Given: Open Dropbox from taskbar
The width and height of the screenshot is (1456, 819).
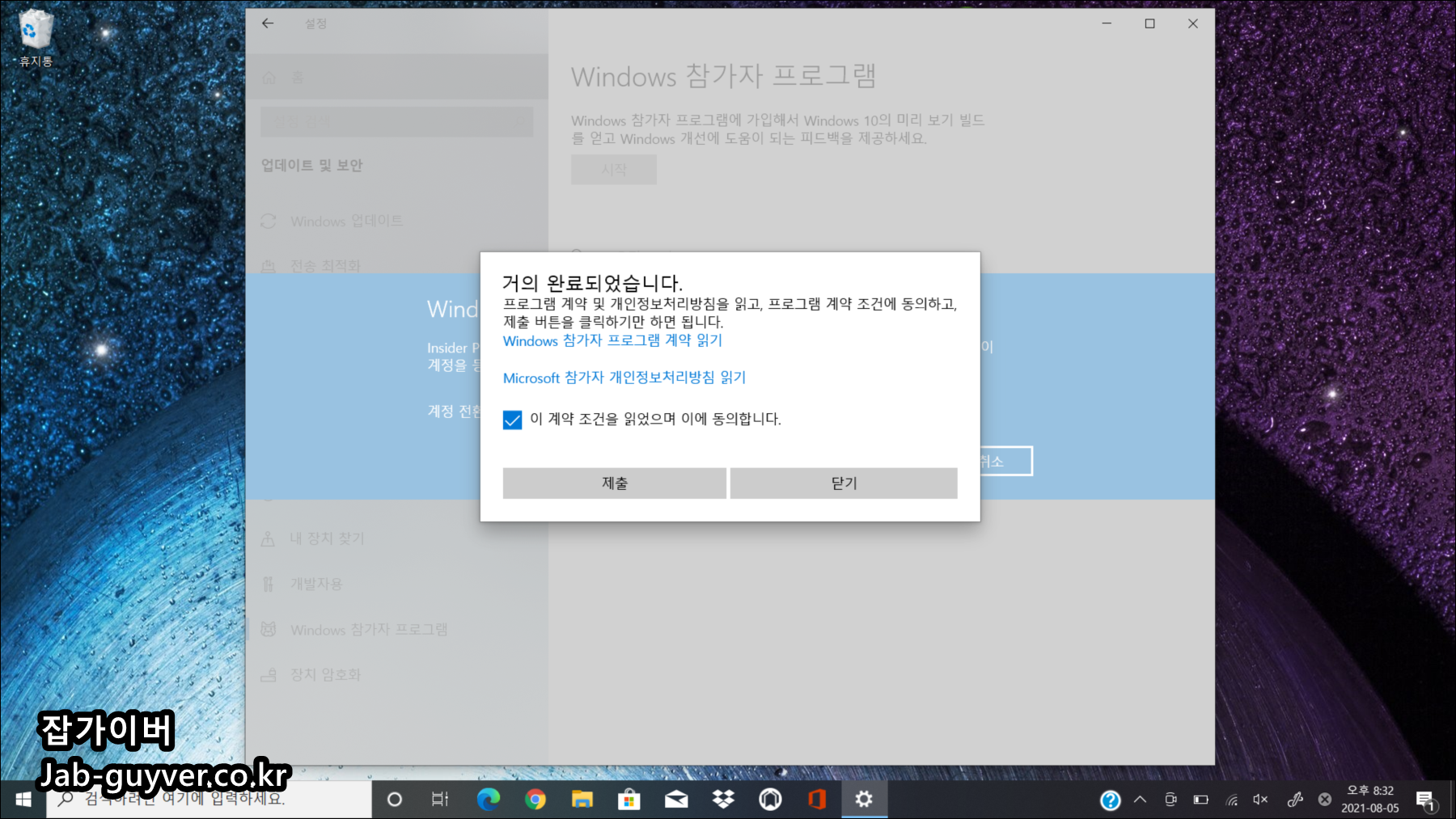Looking at the screenshot, I should 723,800.
